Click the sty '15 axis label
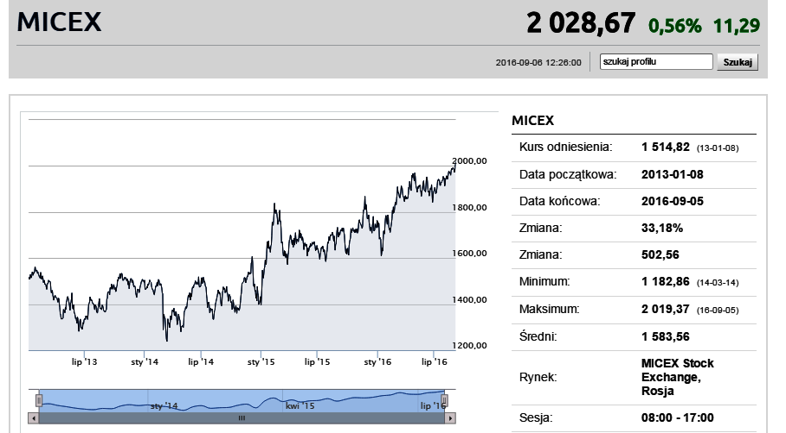The image size is (786, 433). pos(261,362)
